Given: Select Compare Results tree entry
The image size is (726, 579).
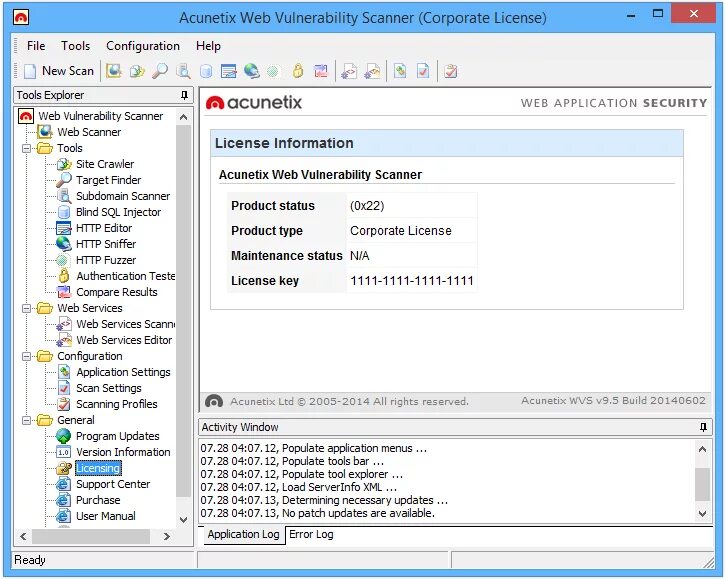Looking at the screenshot, I should point(117,292).
